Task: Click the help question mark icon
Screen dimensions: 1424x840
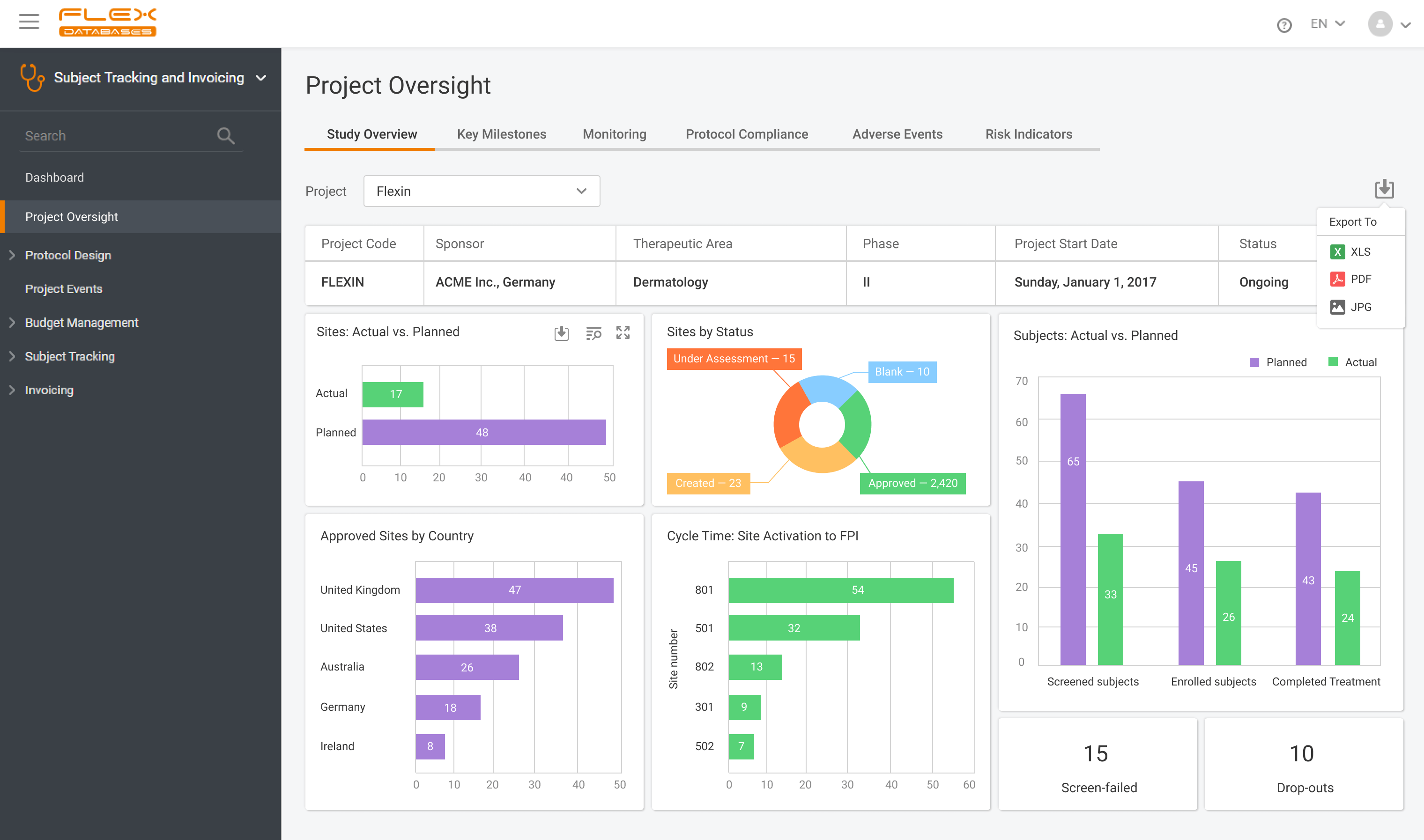Action: click(x=1283, y=25)
